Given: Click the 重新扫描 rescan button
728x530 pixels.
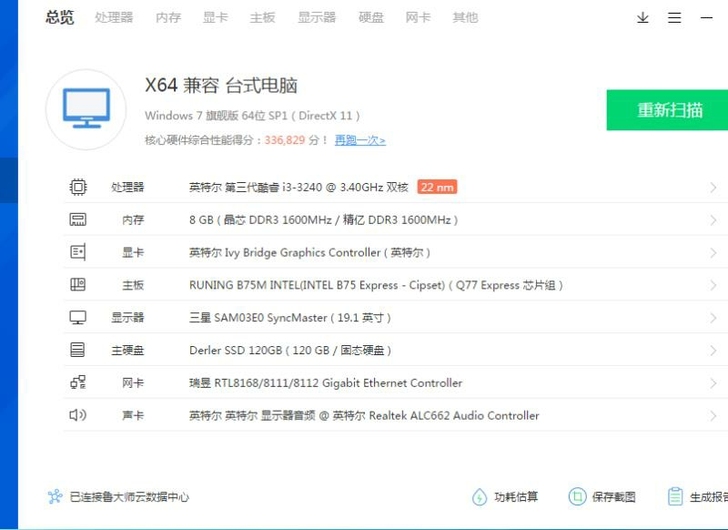Looking at the screenshot, I should pos(667,110).
